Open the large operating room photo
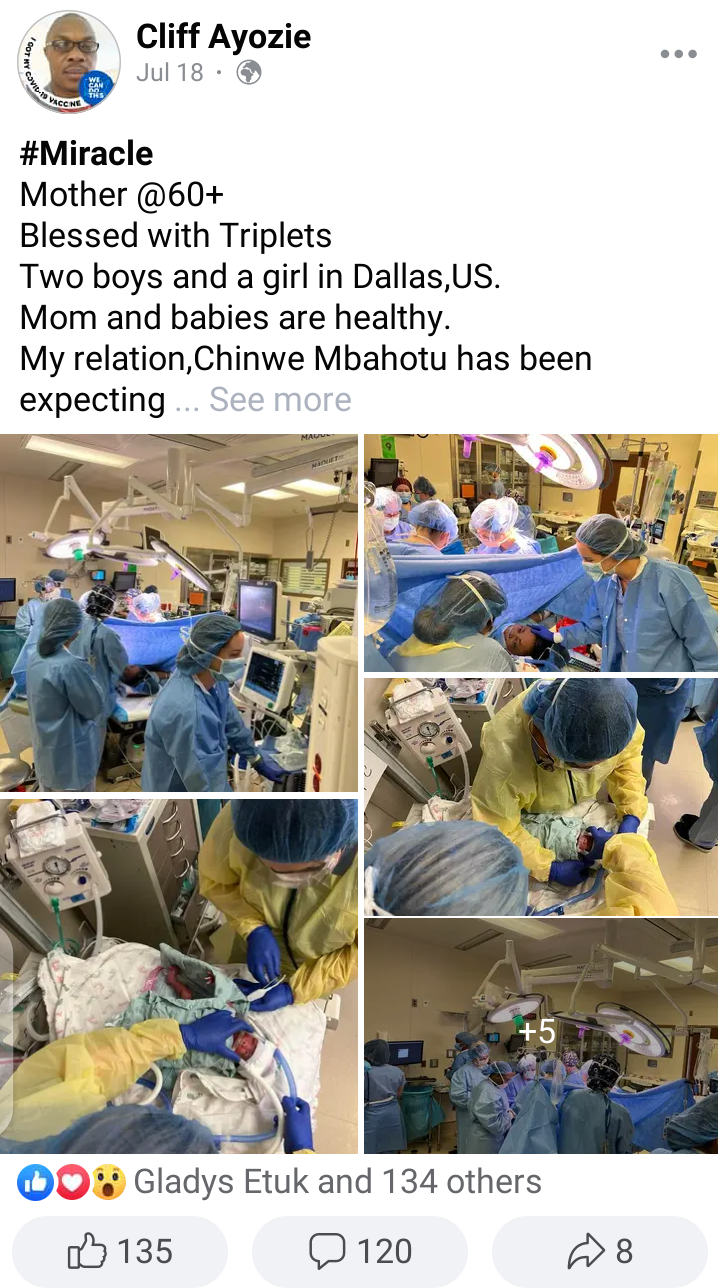The image size is (718, 1288). click(179, 613)
